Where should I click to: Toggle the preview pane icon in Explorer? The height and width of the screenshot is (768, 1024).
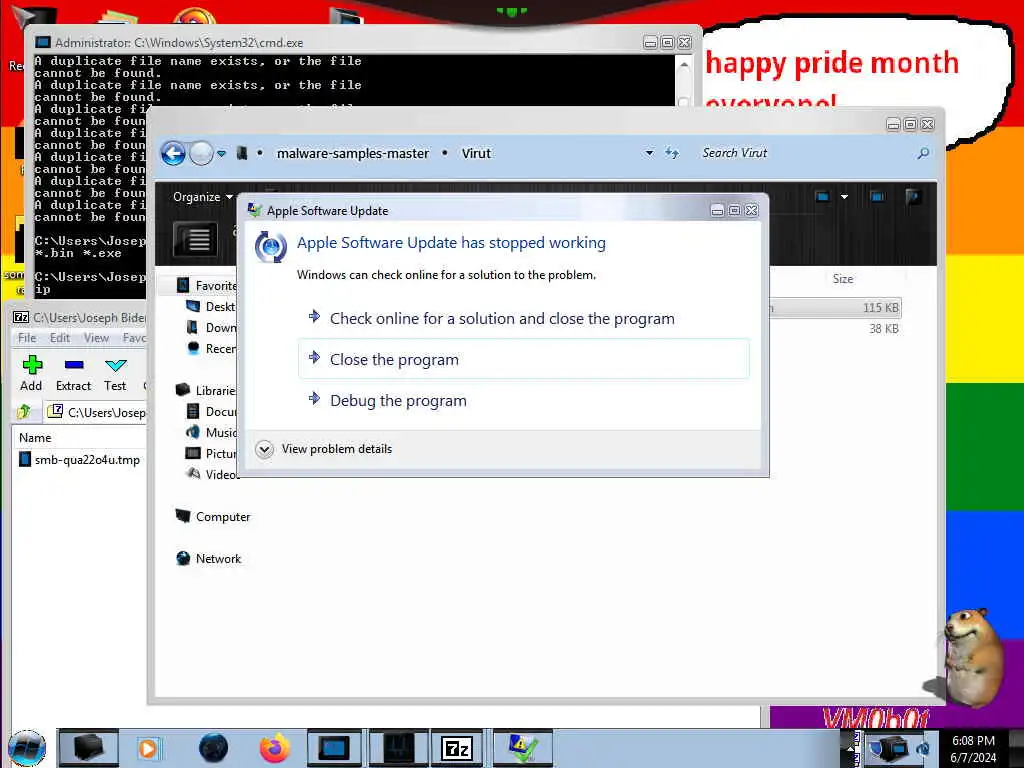(x=877, y=197)
